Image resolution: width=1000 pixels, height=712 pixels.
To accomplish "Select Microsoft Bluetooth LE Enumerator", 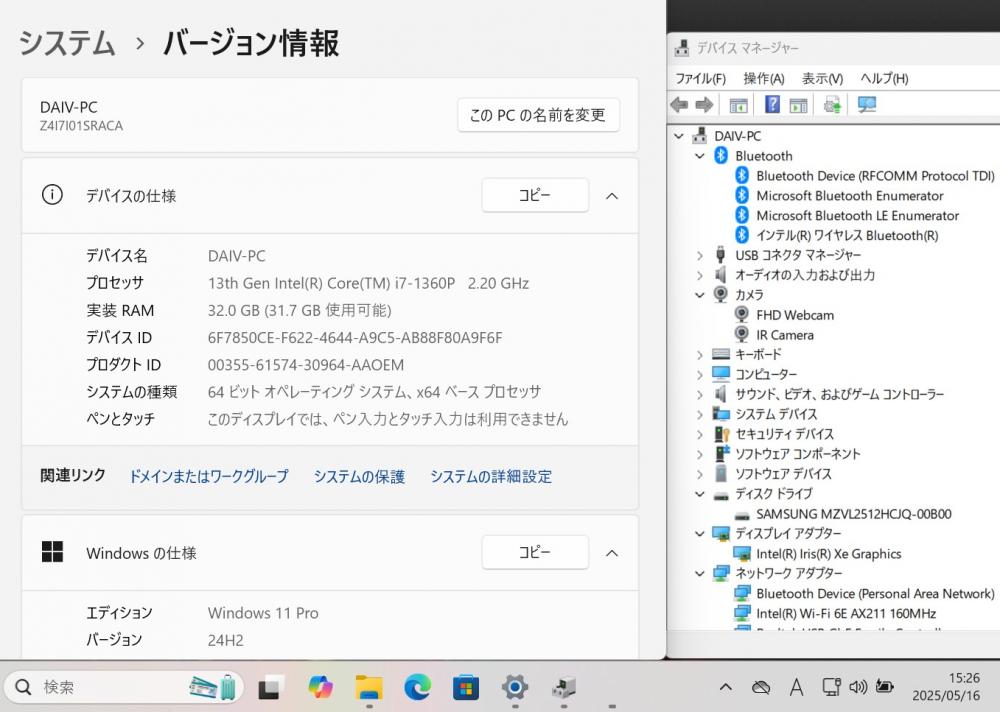I will 857,215.
